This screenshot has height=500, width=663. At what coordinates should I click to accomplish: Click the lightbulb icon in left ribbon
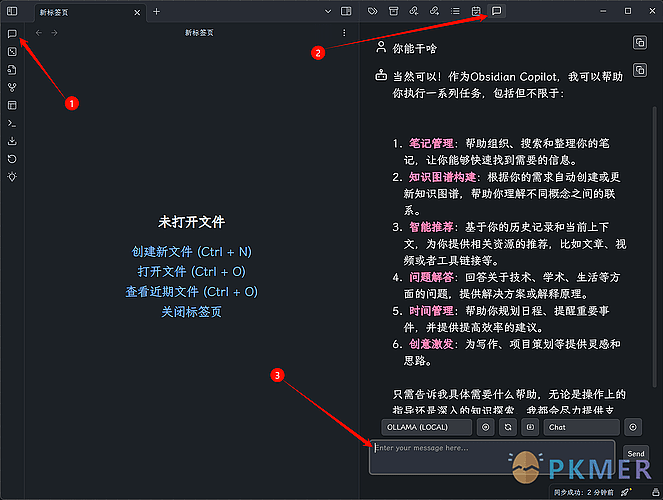[12, 177]
